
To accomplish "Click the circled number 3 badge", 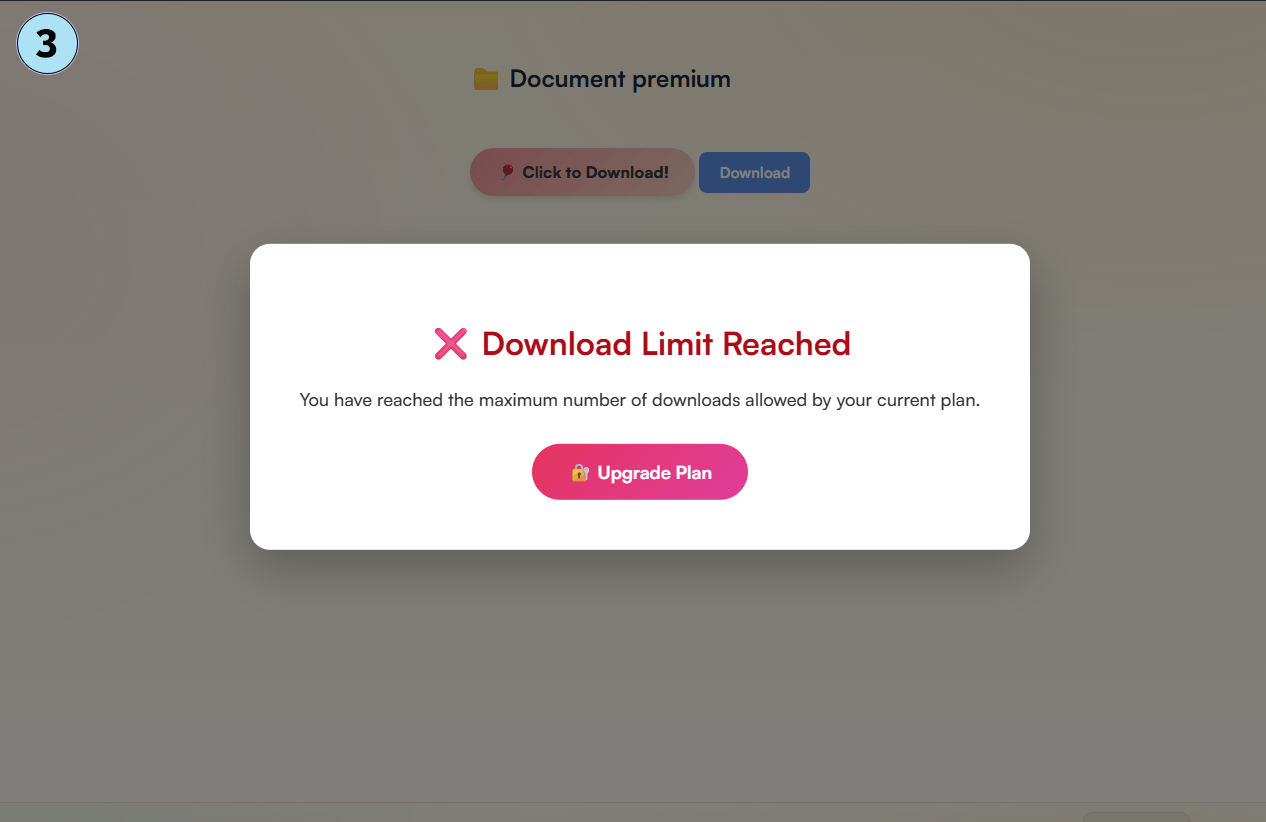I will [47, 45].
